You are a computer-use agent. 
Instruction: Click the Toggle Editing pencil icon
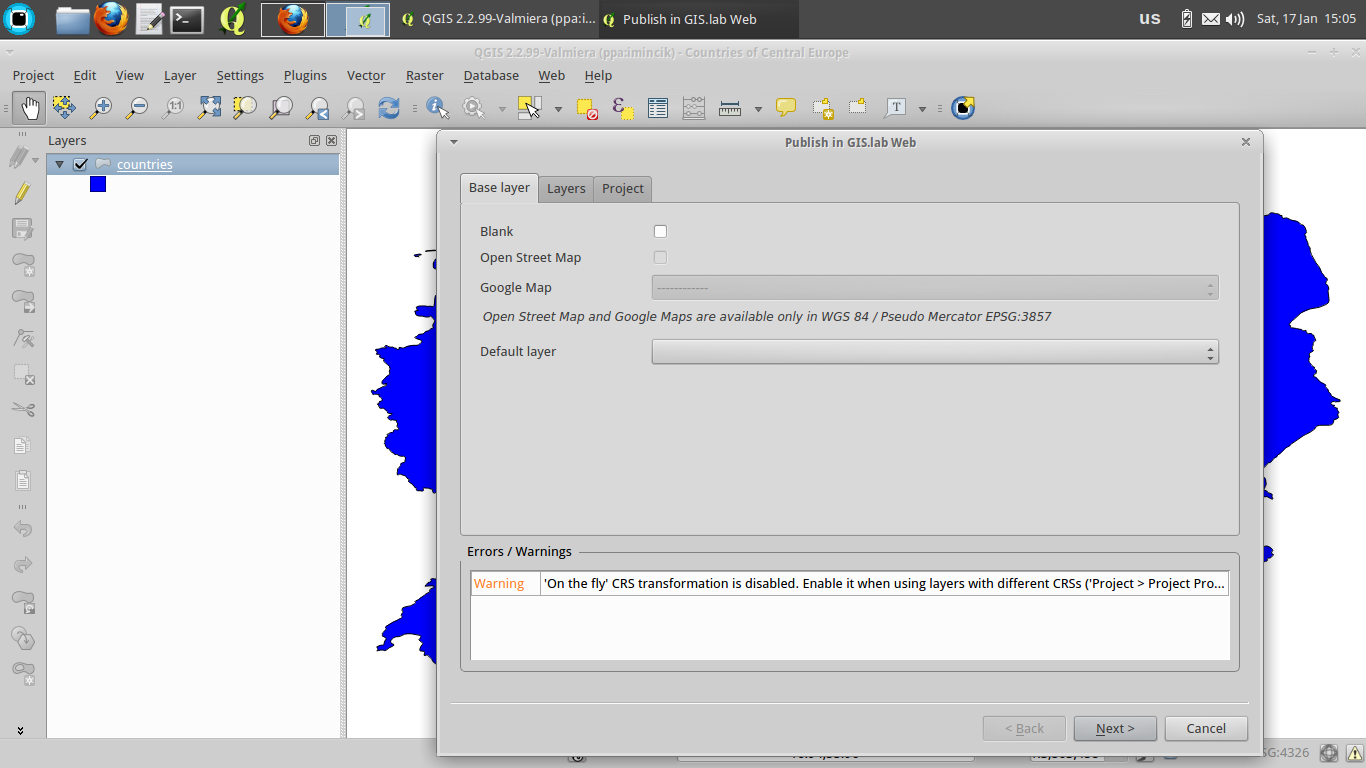pyautogui.click(x=22, y=194)
